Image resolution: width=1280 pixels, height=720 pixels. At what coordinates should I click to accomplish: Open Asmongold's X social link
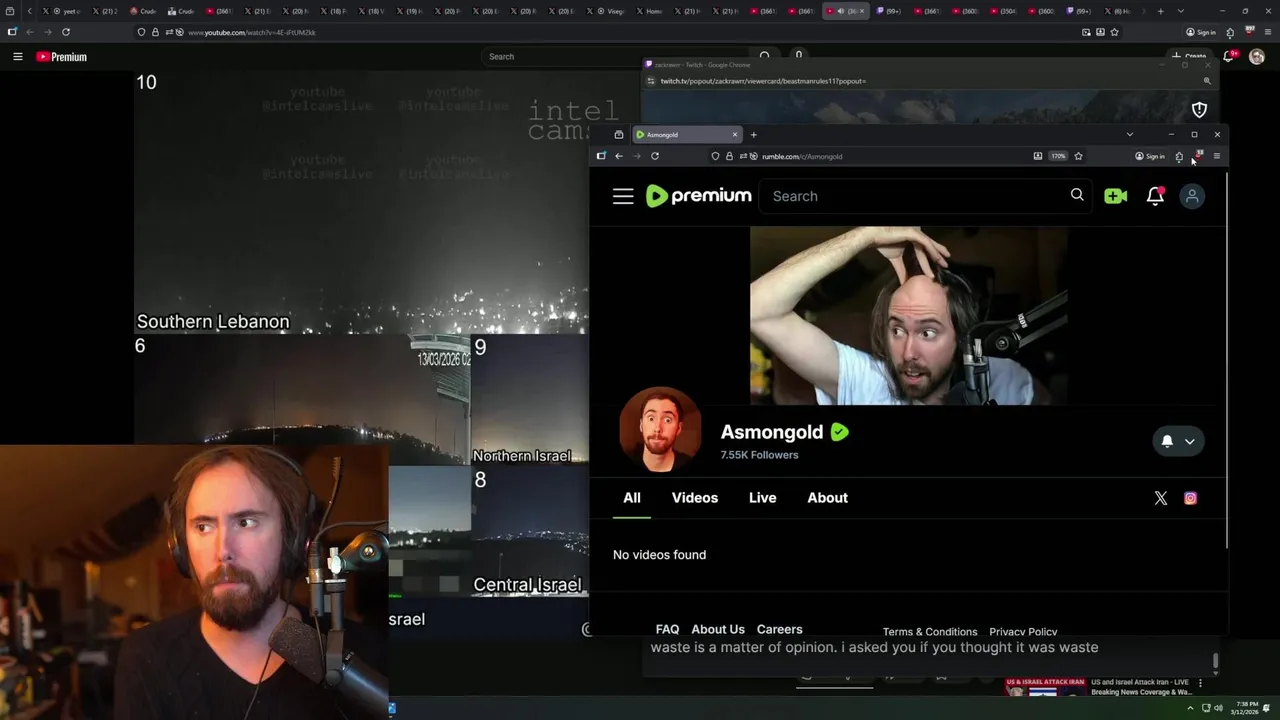click(1161, 498)
